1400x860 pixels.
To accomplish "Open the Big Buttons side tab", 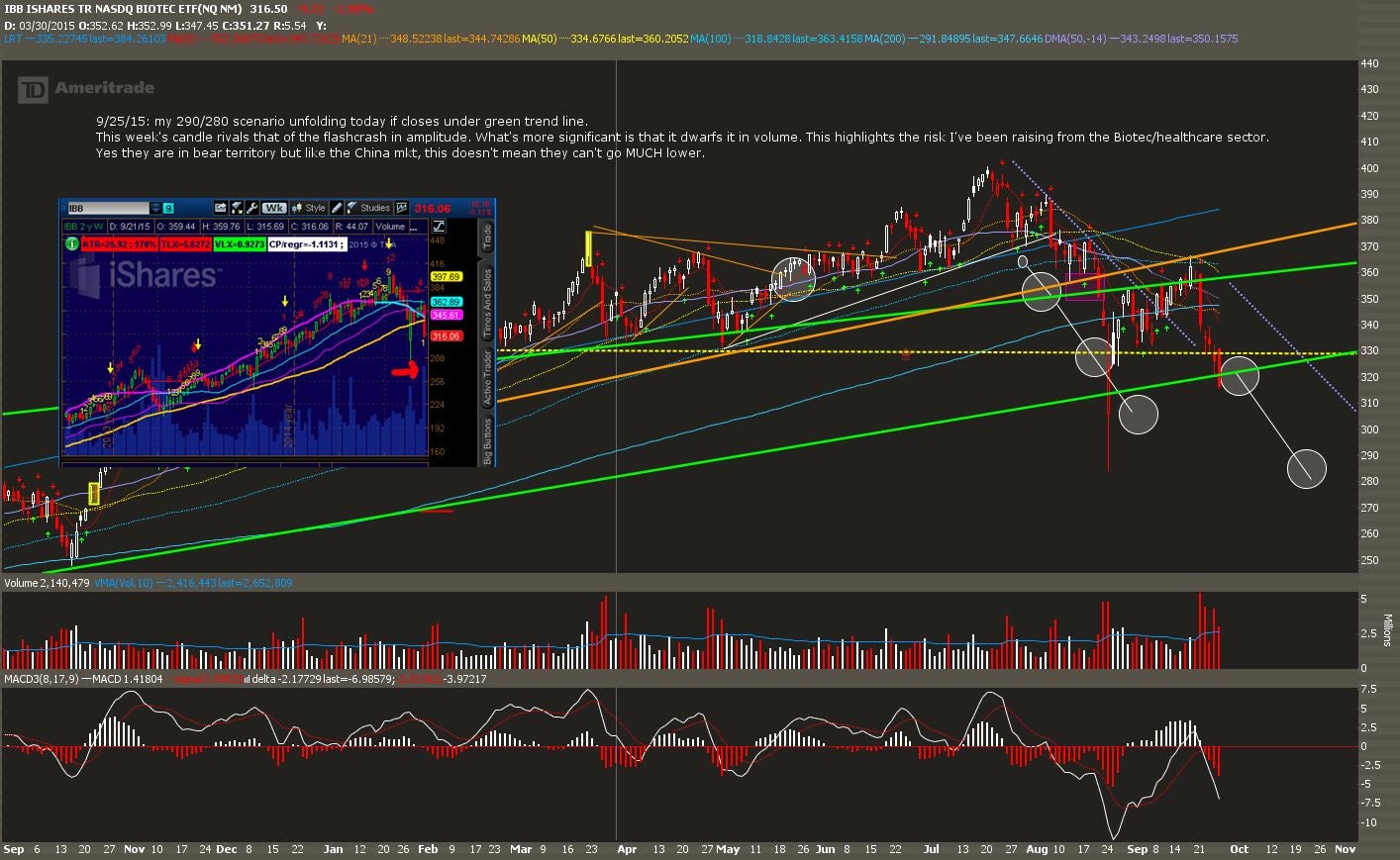I will point(486,440).
